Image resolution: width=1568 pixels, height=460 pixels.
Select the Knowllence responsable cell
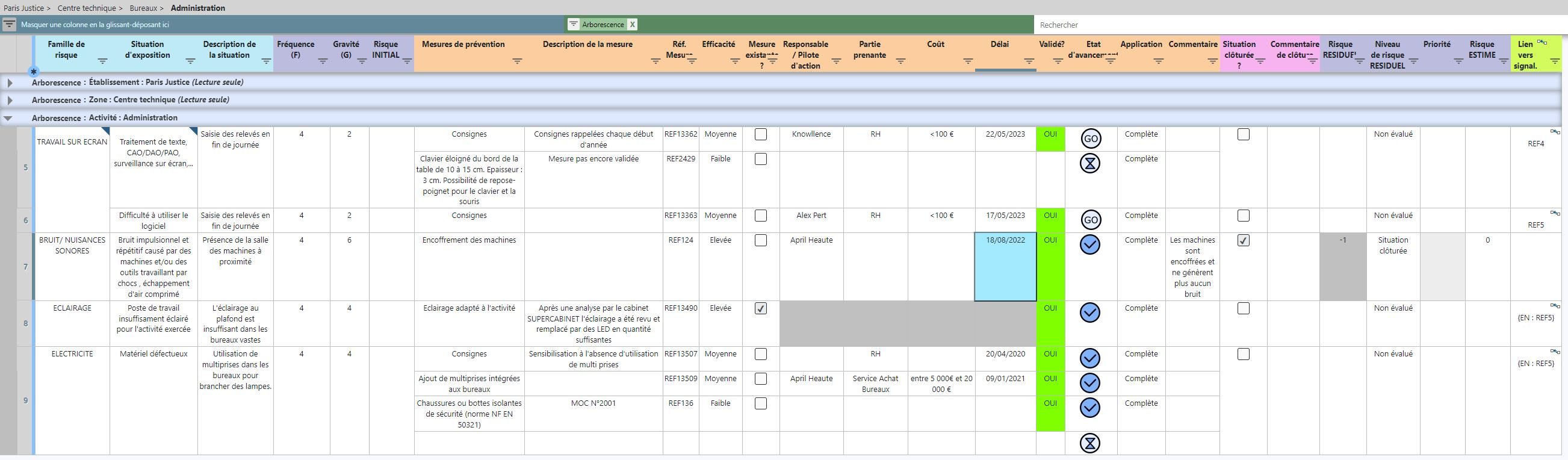tap(811, 139)
